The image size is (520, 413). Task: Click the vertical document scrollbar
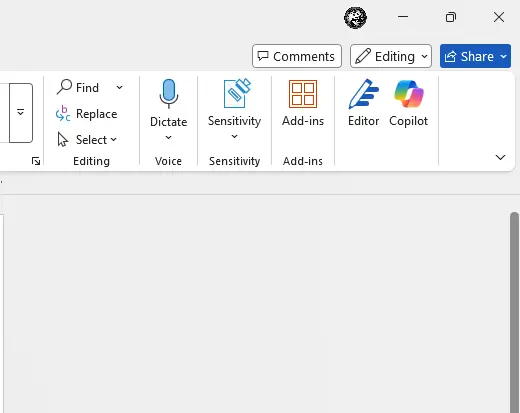(514, 312)
